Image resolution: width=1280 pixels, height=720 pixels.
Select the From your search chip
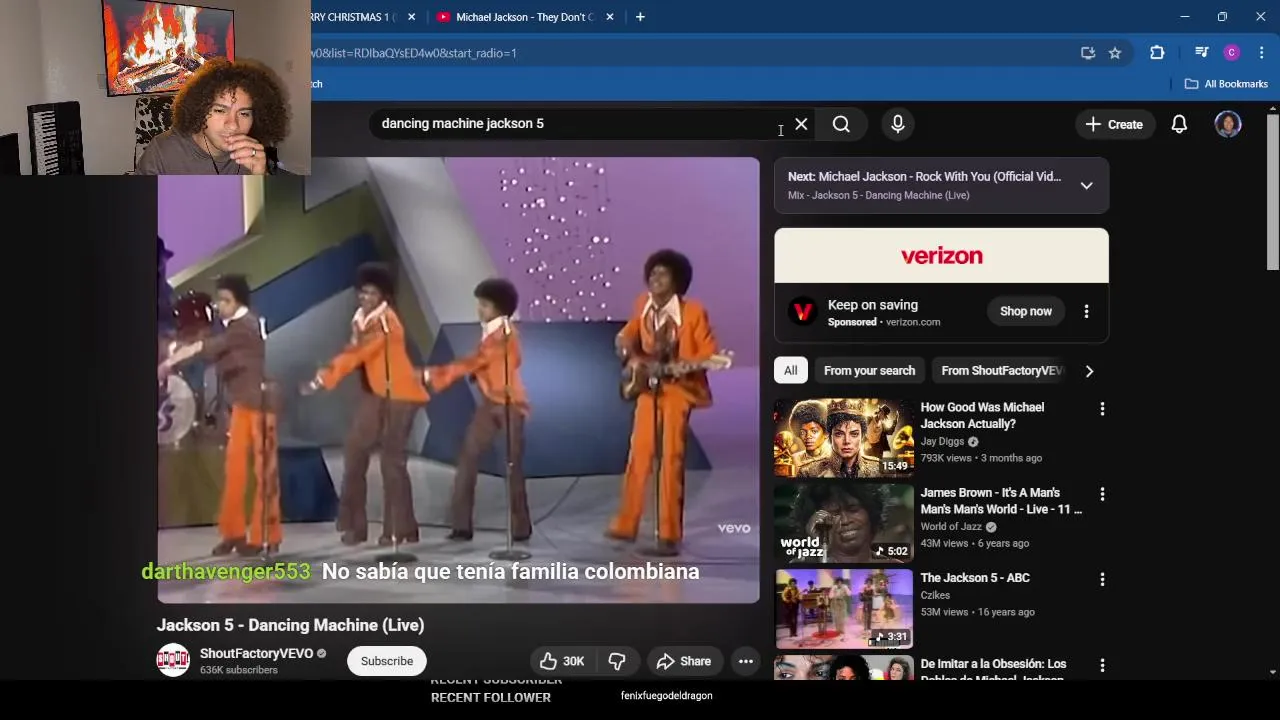(869, 370)
